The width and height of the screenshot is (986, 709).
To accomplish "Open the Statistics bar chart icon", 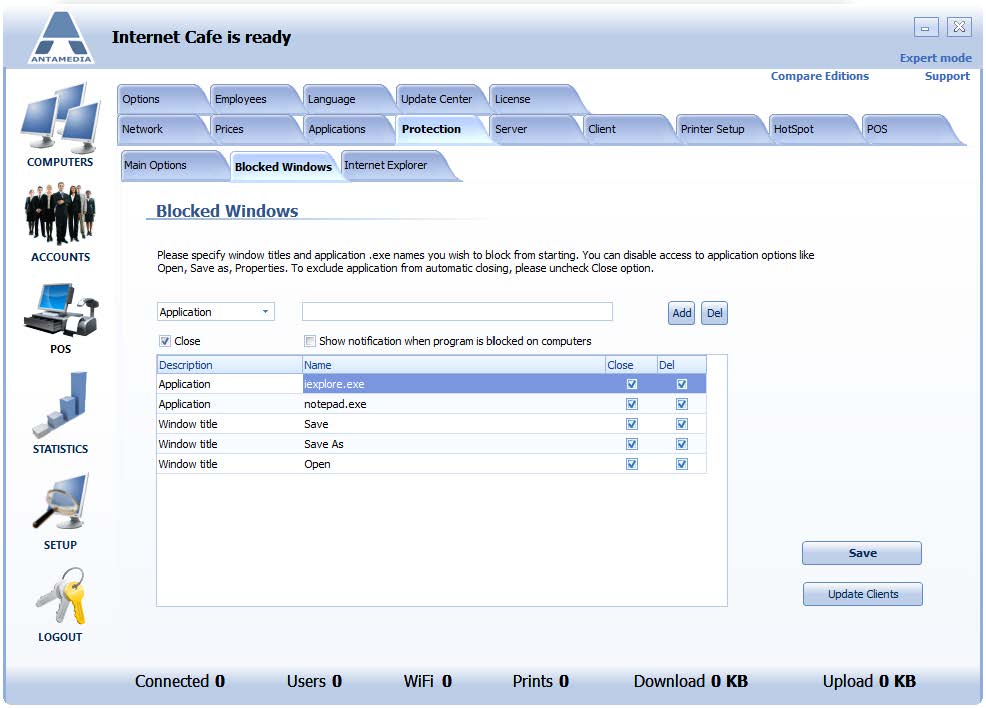I will pyautogui.click(x=60, y=406).
